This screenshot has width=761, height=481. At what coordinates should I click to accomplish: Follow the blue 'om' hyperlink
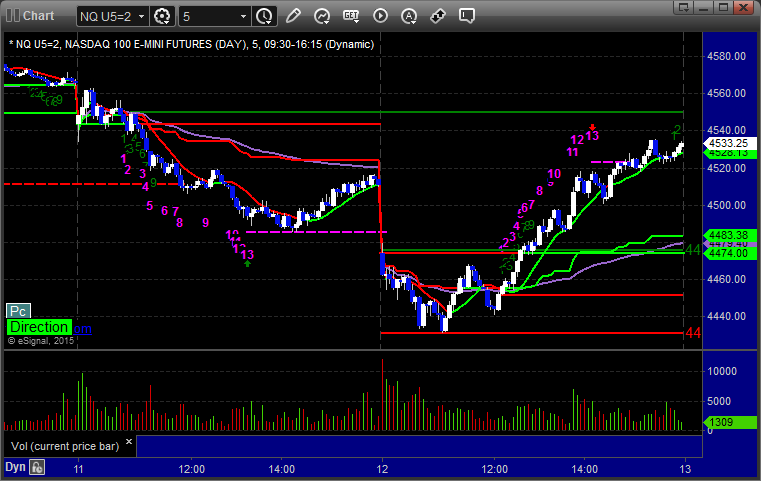[82, 329]
